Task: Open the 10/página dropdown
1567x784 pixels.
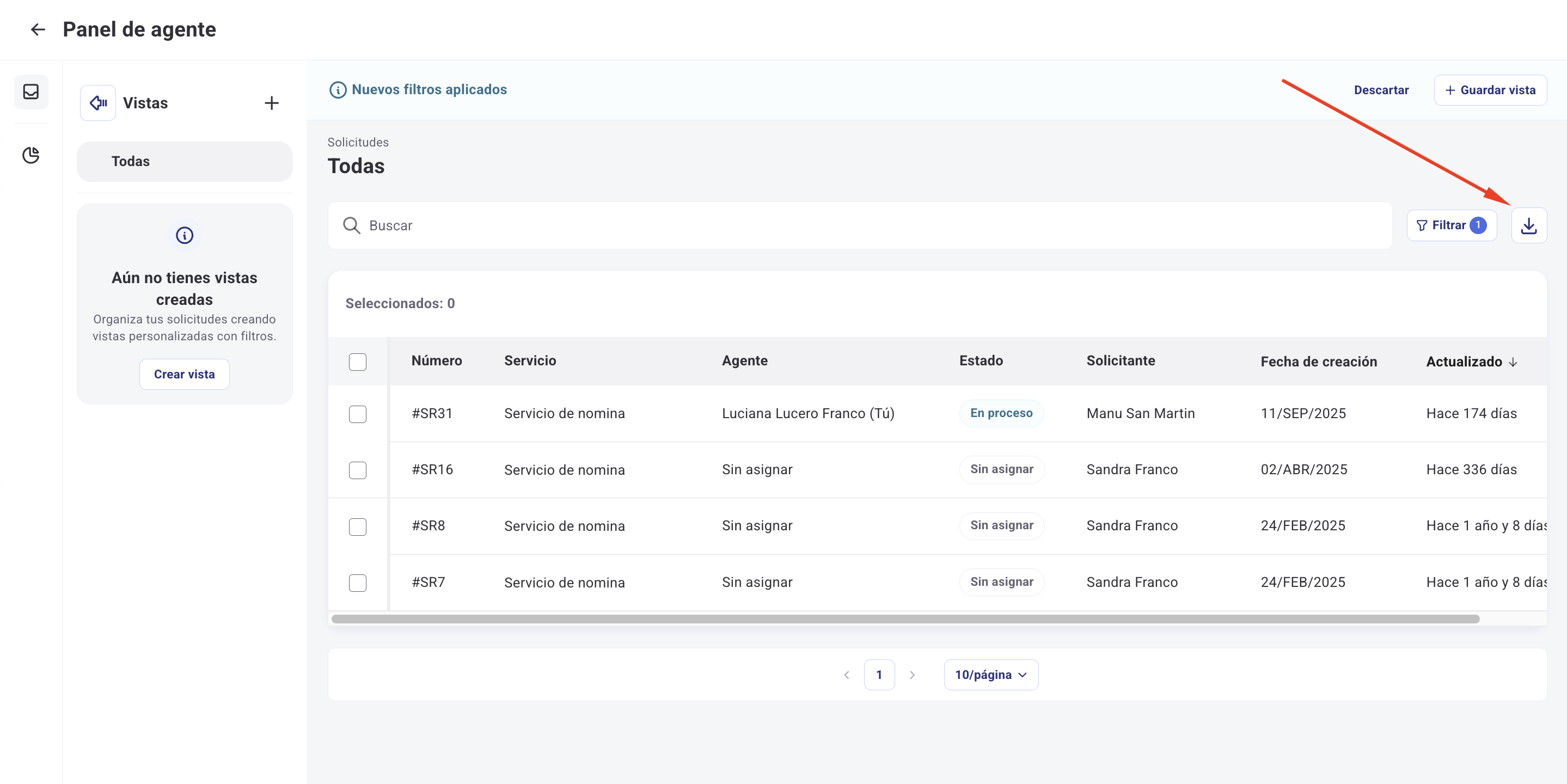Action: [990, 675]
